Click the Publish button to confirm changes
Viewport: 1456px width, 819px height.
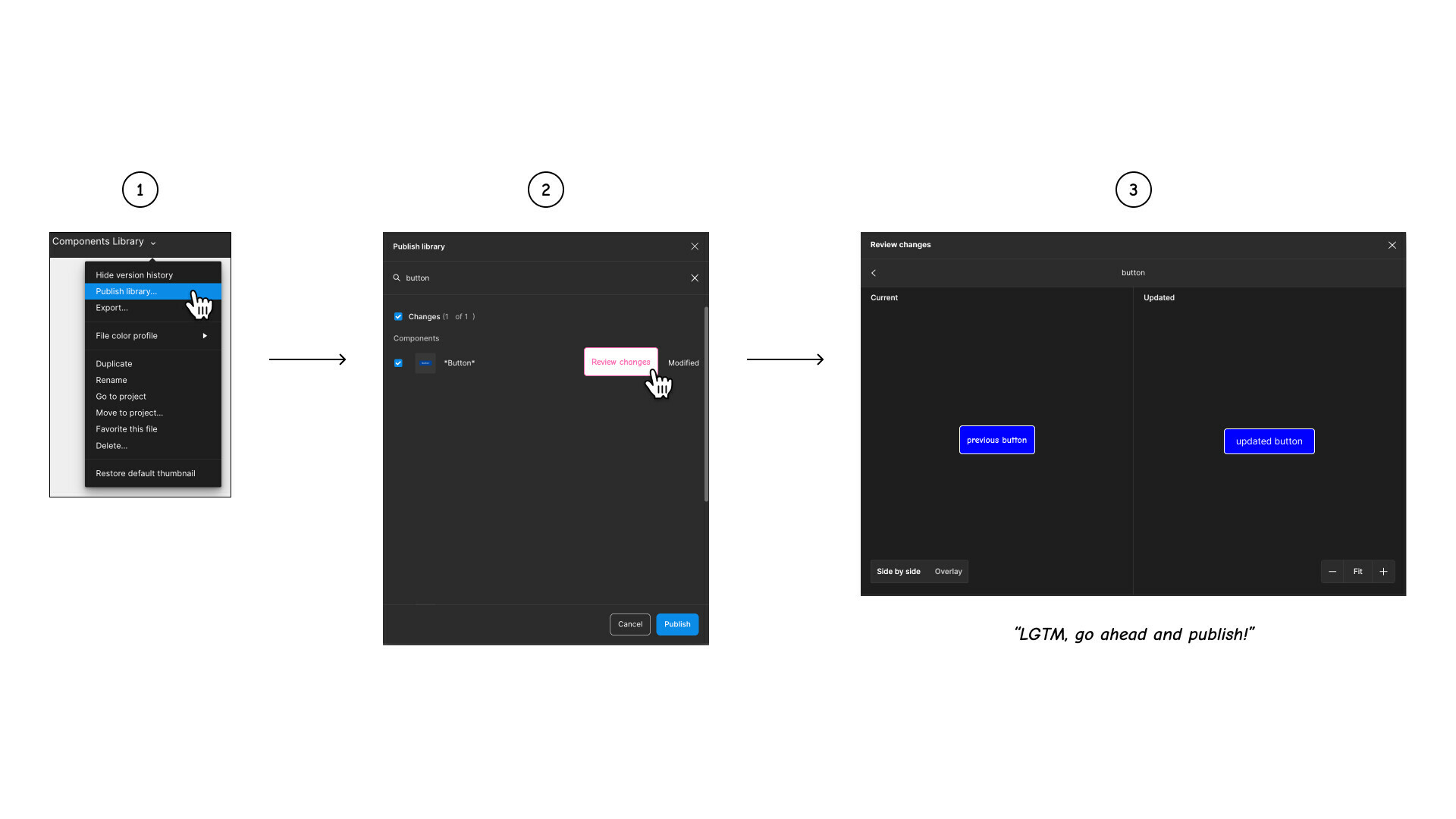(x=678, y=624)
